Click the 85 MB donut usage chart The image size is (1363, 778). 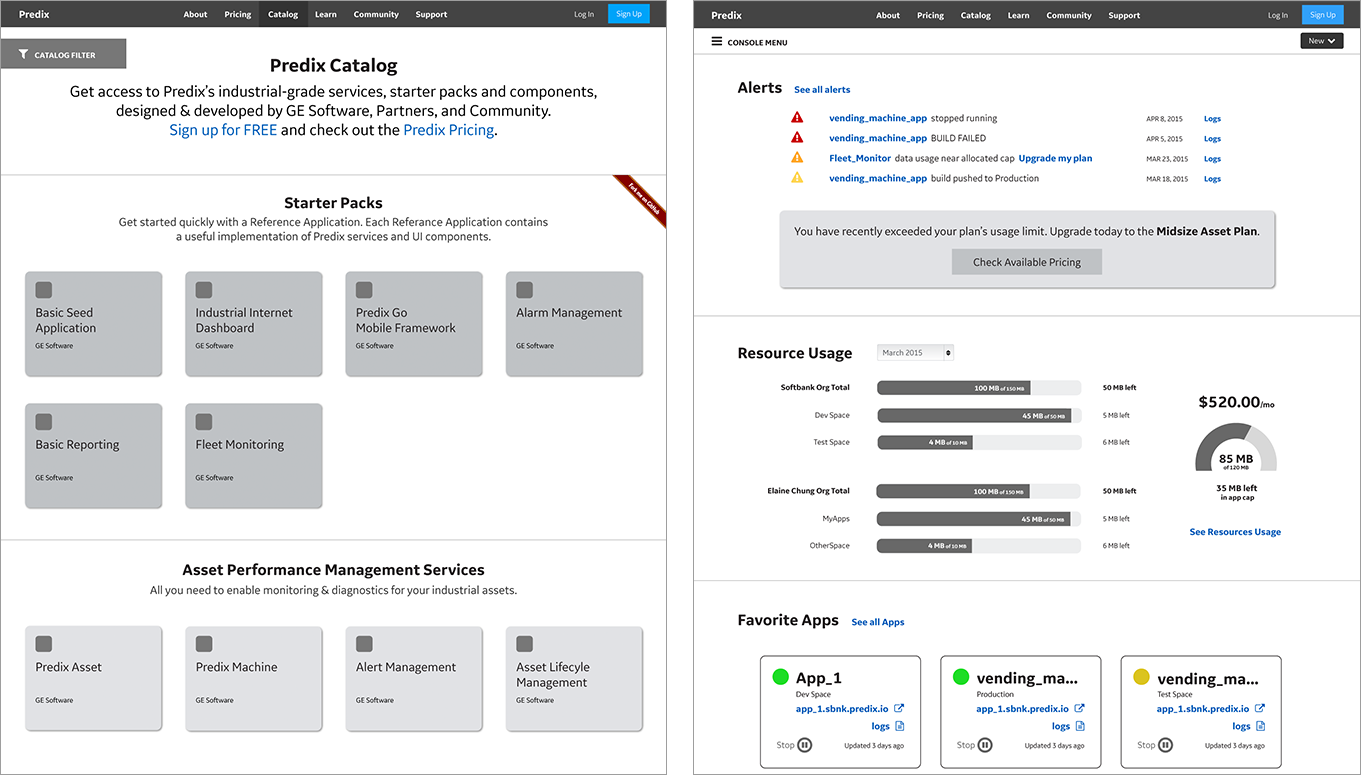pos(1236,447)
